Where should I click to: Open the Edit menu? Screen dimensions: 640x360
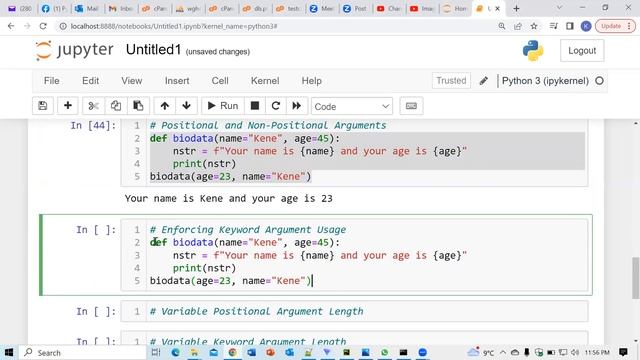[x=90, y=81]
